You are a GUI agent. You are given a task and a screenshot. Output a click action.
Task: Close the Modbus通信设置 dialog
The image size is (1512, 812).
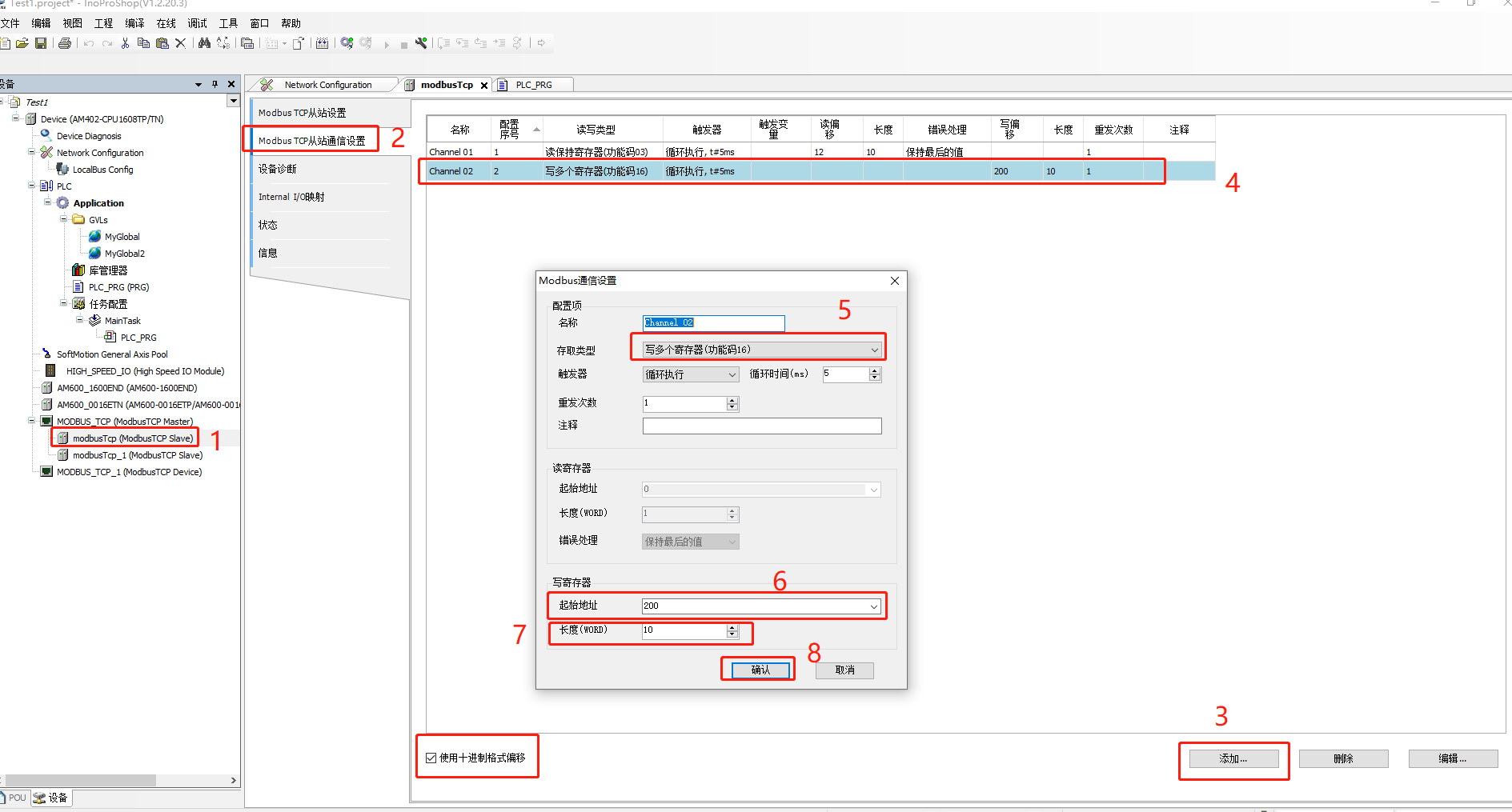pos(895,281)
